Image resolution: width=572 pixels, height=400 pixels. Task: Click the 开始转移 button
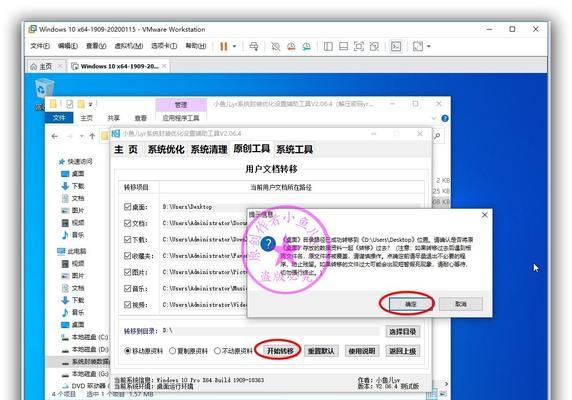[x=280, y=351]
